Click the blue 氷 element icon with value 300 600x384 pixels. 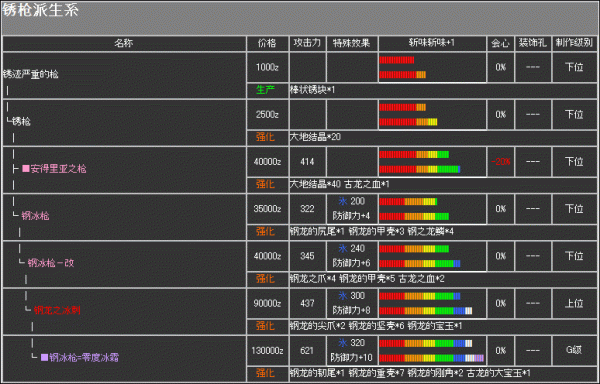pos(343,296)
